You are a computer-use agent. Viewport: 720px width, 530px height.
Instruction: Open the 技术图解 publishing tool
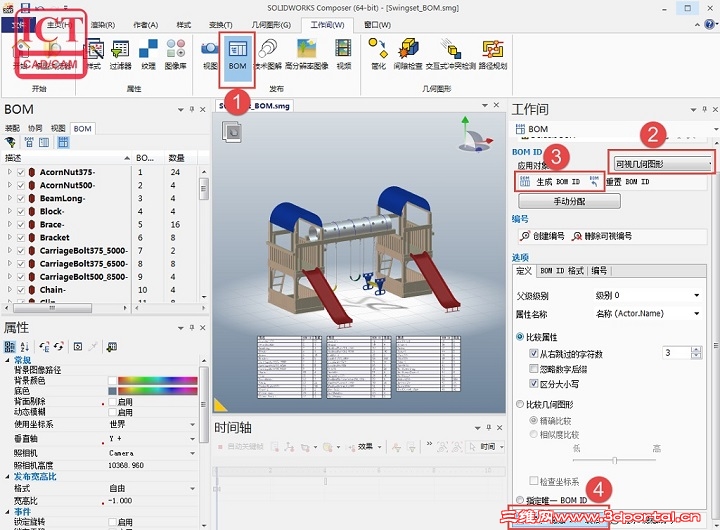coord(268,55)
